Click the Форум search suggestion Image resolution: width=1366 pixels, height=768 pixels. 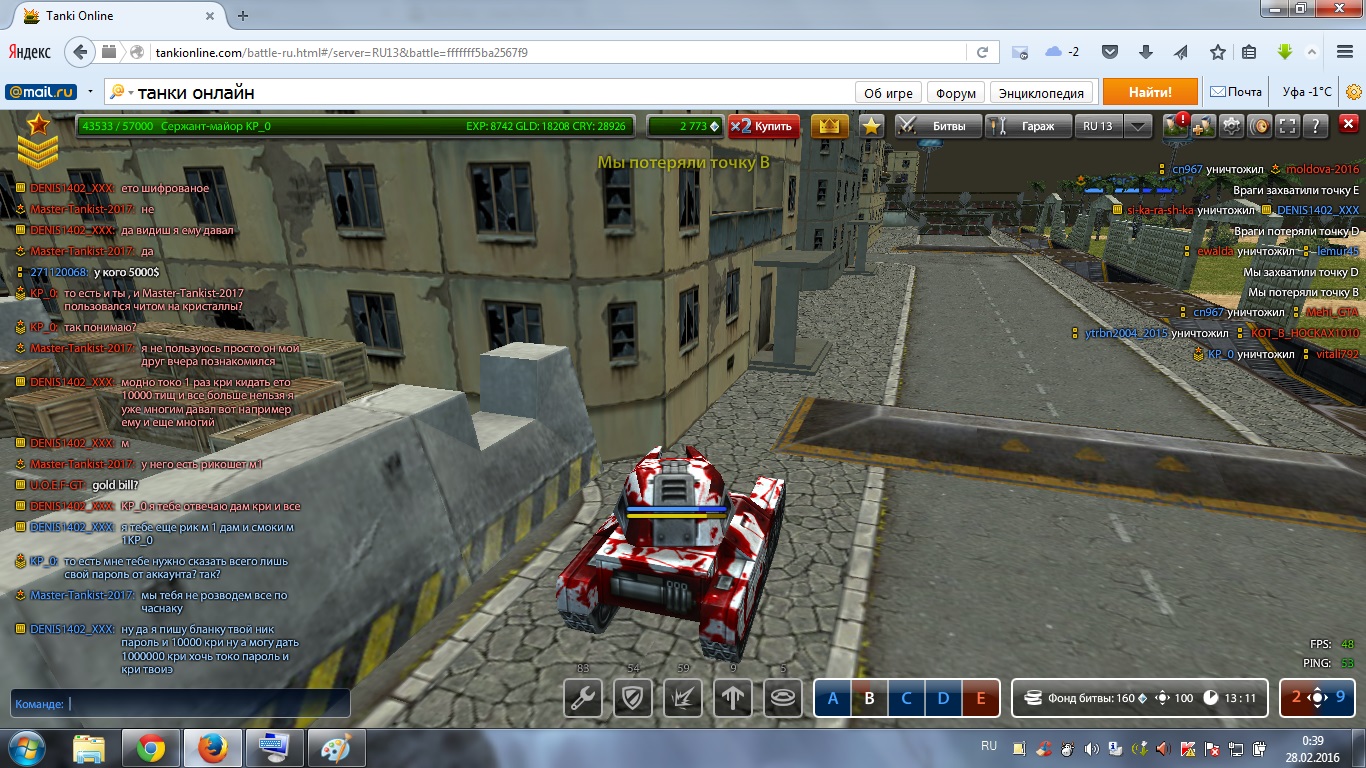coord(956,93)
